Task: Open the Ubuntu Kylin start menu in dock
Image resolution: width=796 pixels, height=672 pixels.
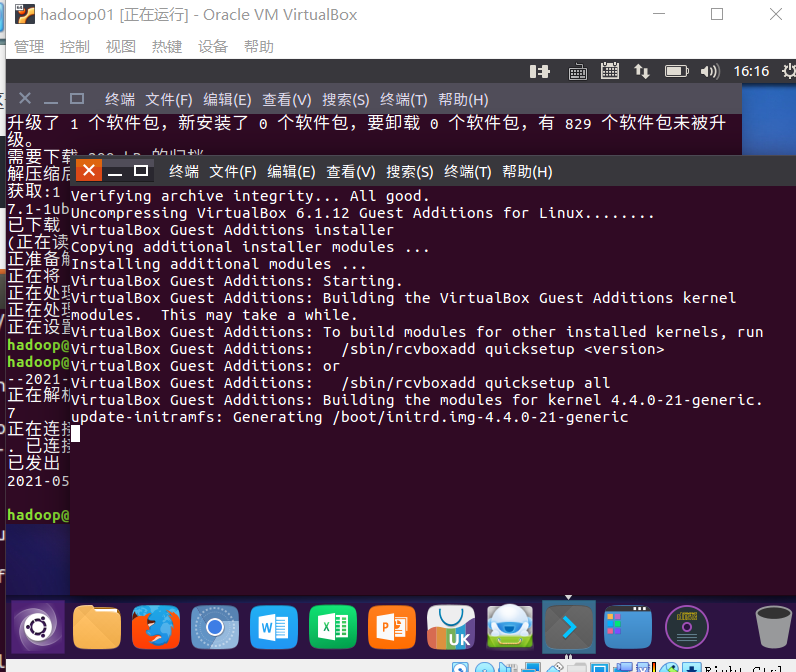Action: coord(38,627)
